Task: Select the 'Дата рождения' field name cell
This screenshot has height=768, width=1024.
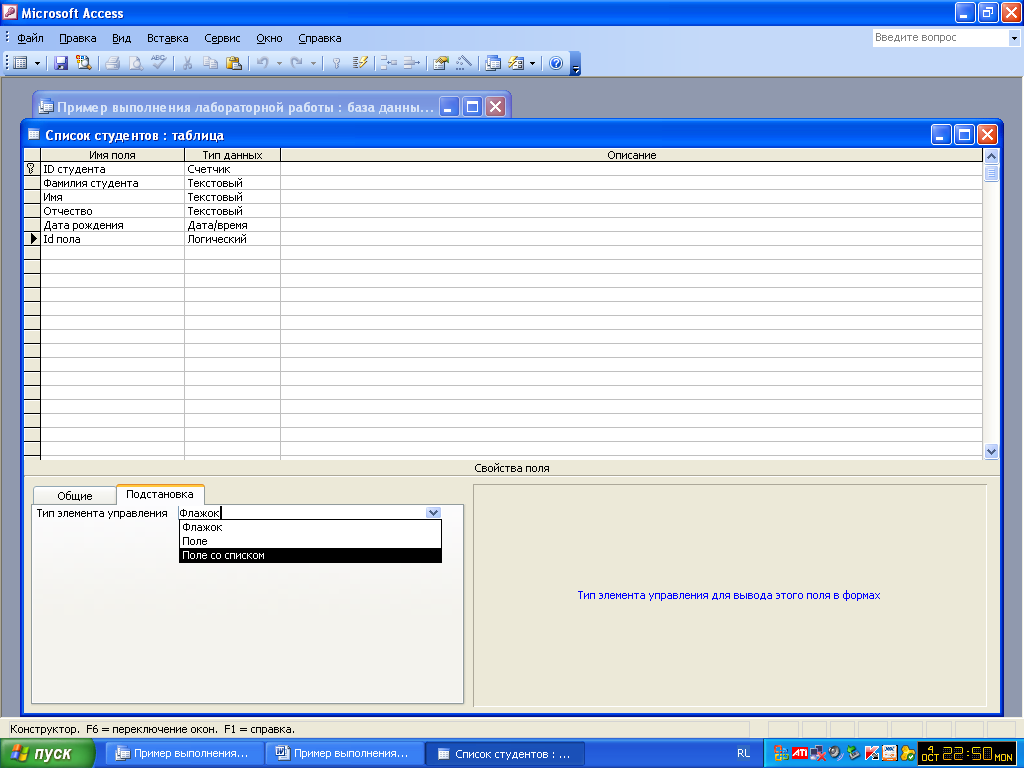Action: click(x=112, y=225)
